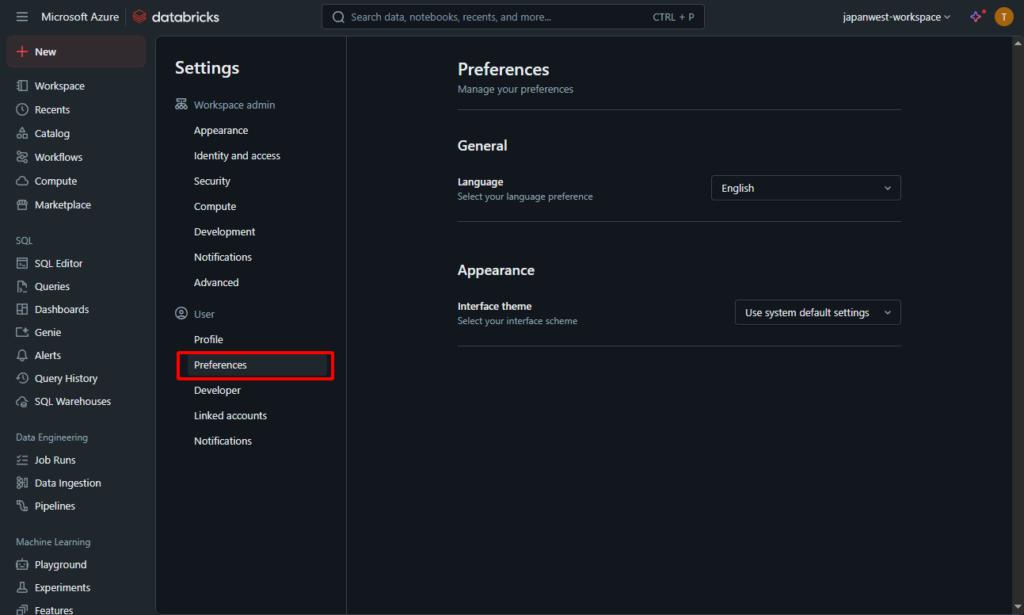1024x615 pixels.
Task: Go to Workflows in the sidebar
Action: (58, 157)
